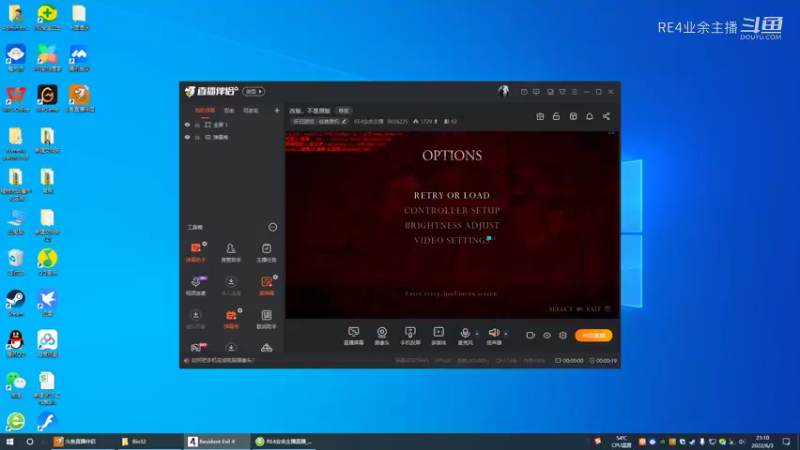Click the unlock icon above preview
800x450 pixels.
coord(556,116)
